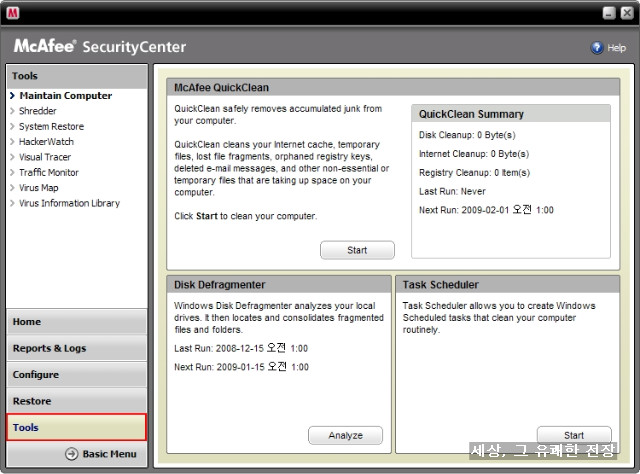Click chevron next to Virus Map

pos(12,188)
